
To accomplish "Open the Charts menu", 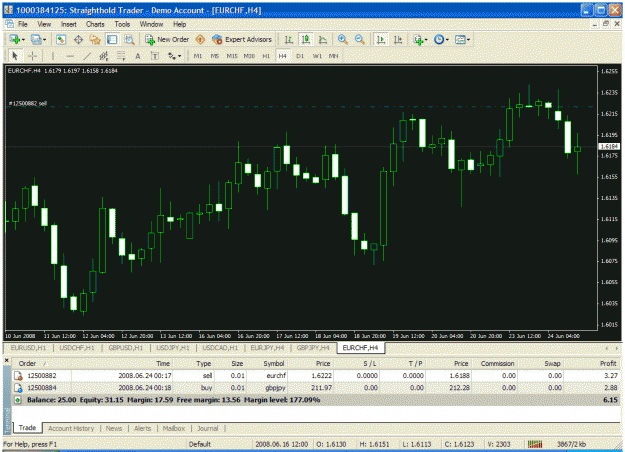I will [95, 24].
